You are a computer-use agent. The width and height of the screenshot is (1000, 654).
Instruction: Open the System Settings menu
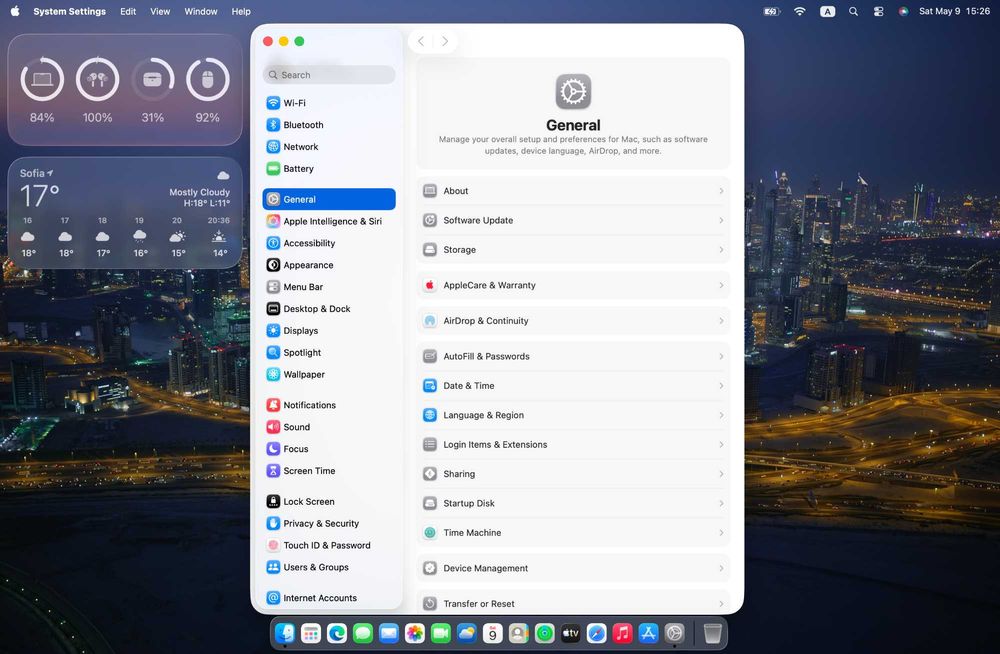70,11
